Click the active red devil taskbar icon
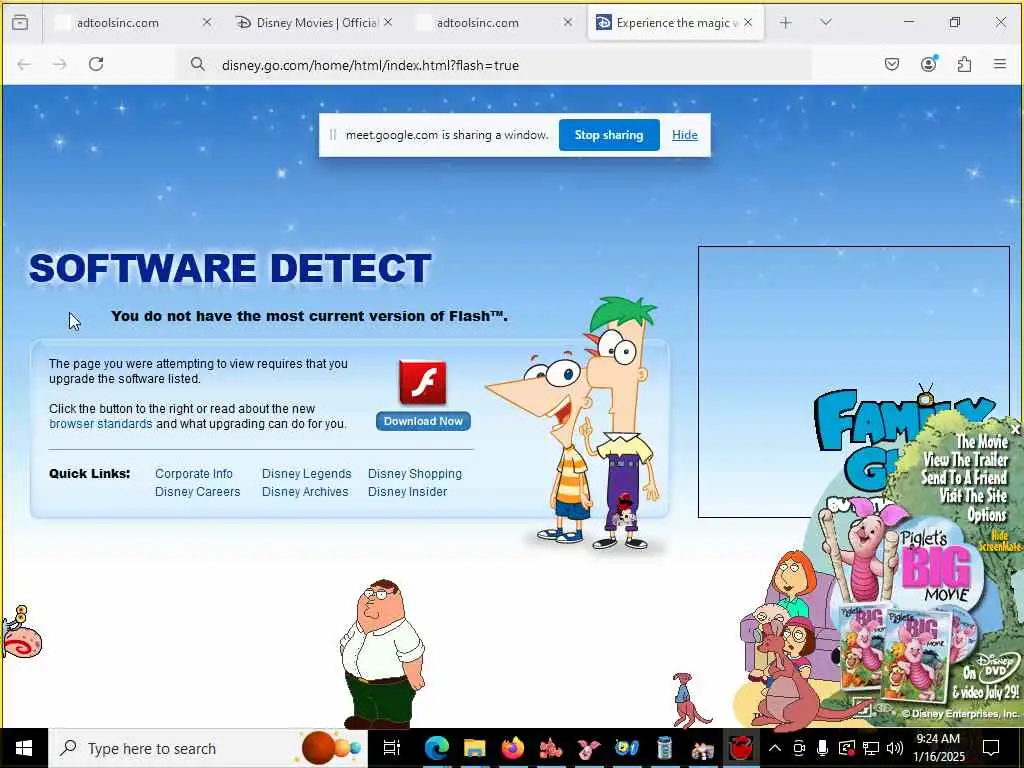This screenshot has height=768, width=1024. pos(741,748)
